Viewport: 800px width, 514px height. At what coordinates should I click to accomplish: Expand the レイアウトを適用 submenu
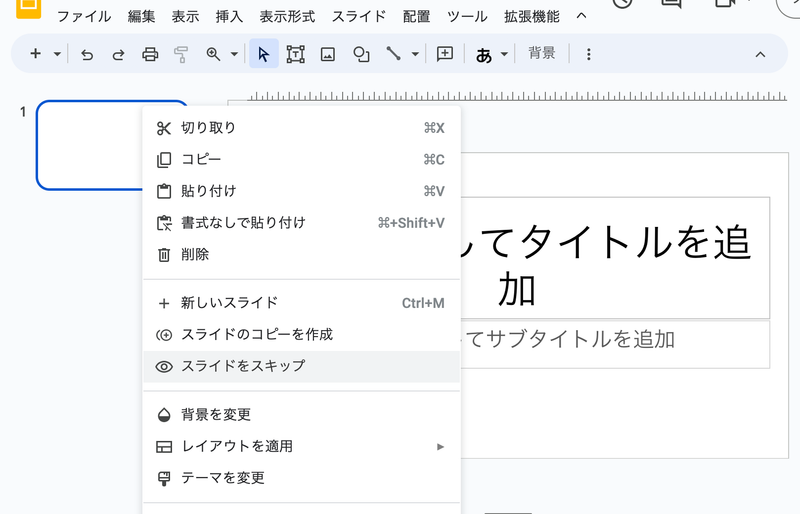pos(302,446)
